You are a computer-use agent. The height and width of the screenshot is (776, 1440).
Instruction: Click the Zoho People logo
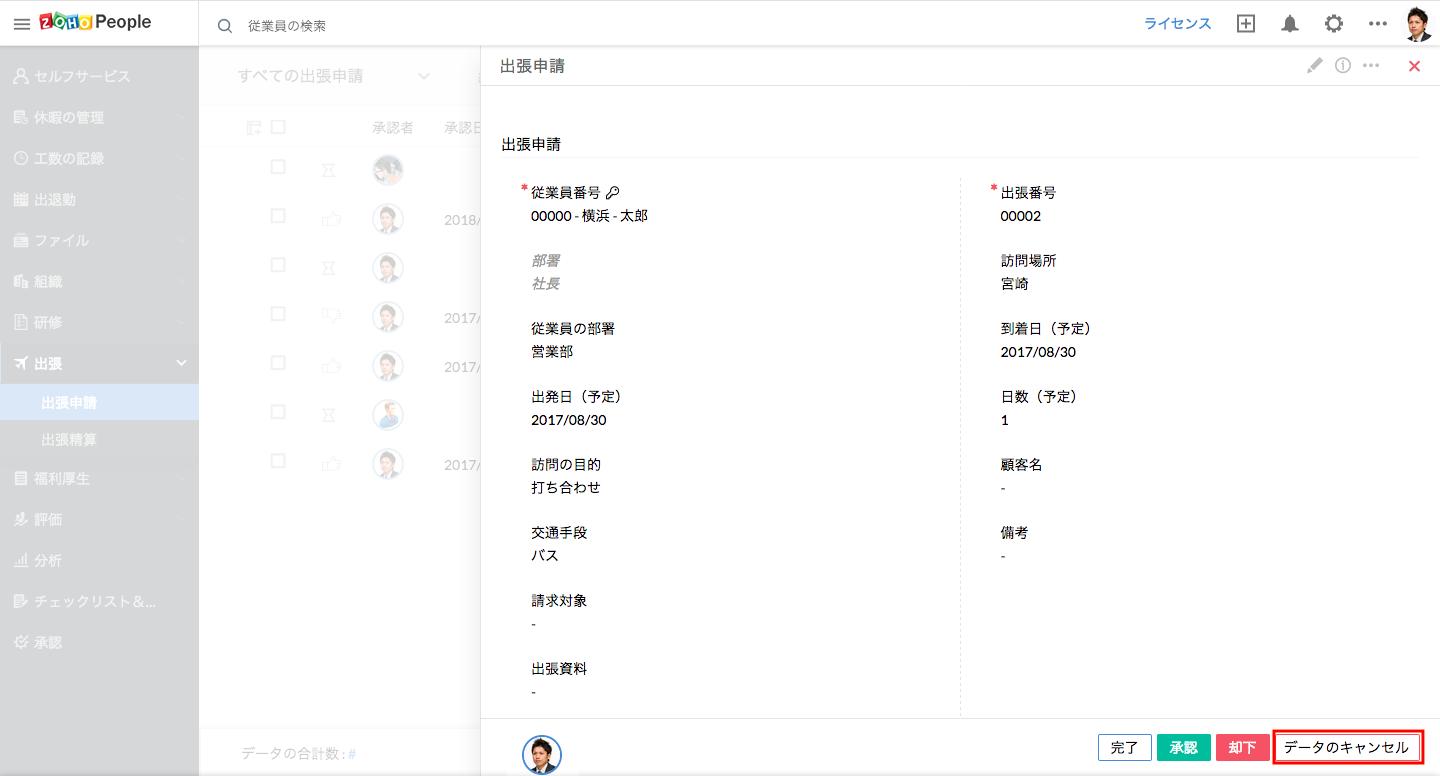coord(96,23)
